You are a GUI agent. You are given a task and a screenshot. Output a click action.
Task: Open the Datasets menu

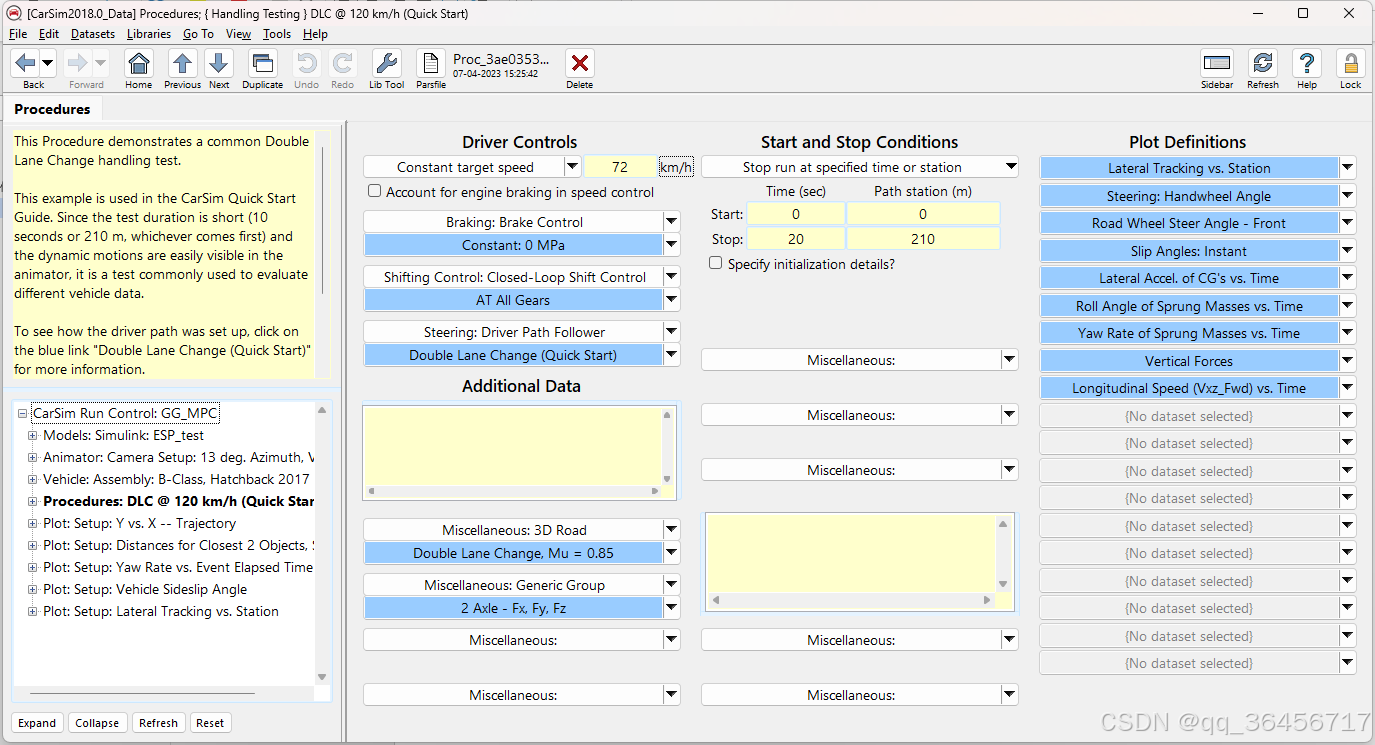pyautogui.click(x=93, y=34)
